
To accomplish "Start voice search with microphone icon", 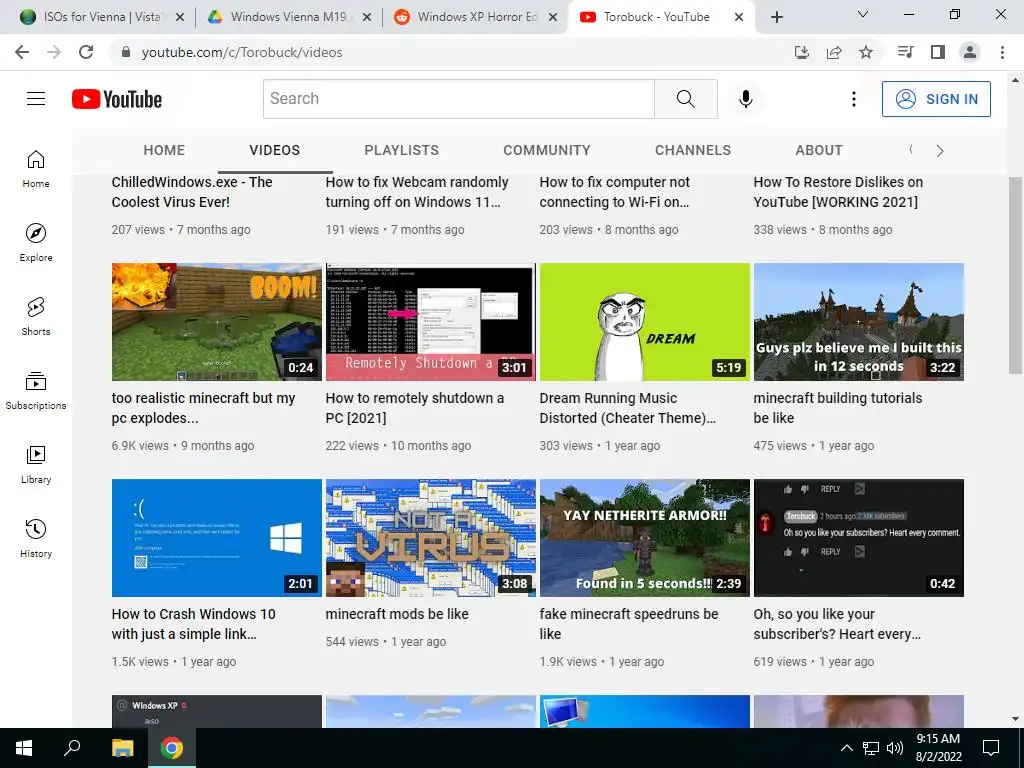I will click(745, 99).
